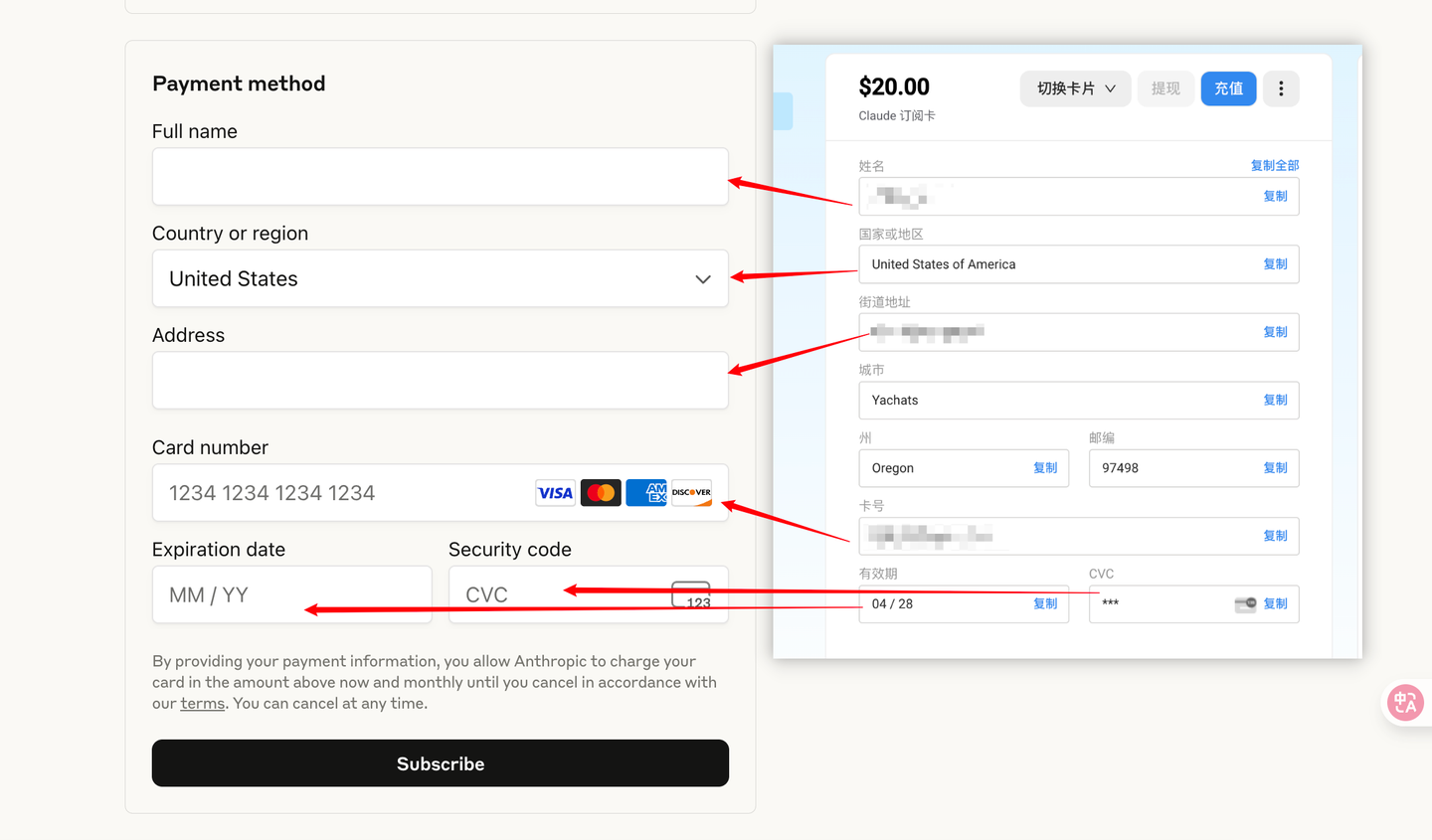Expand the 切换卡片 switch card dropdown
This screenshot has height=840, width=1432.
pos(1075,88)
